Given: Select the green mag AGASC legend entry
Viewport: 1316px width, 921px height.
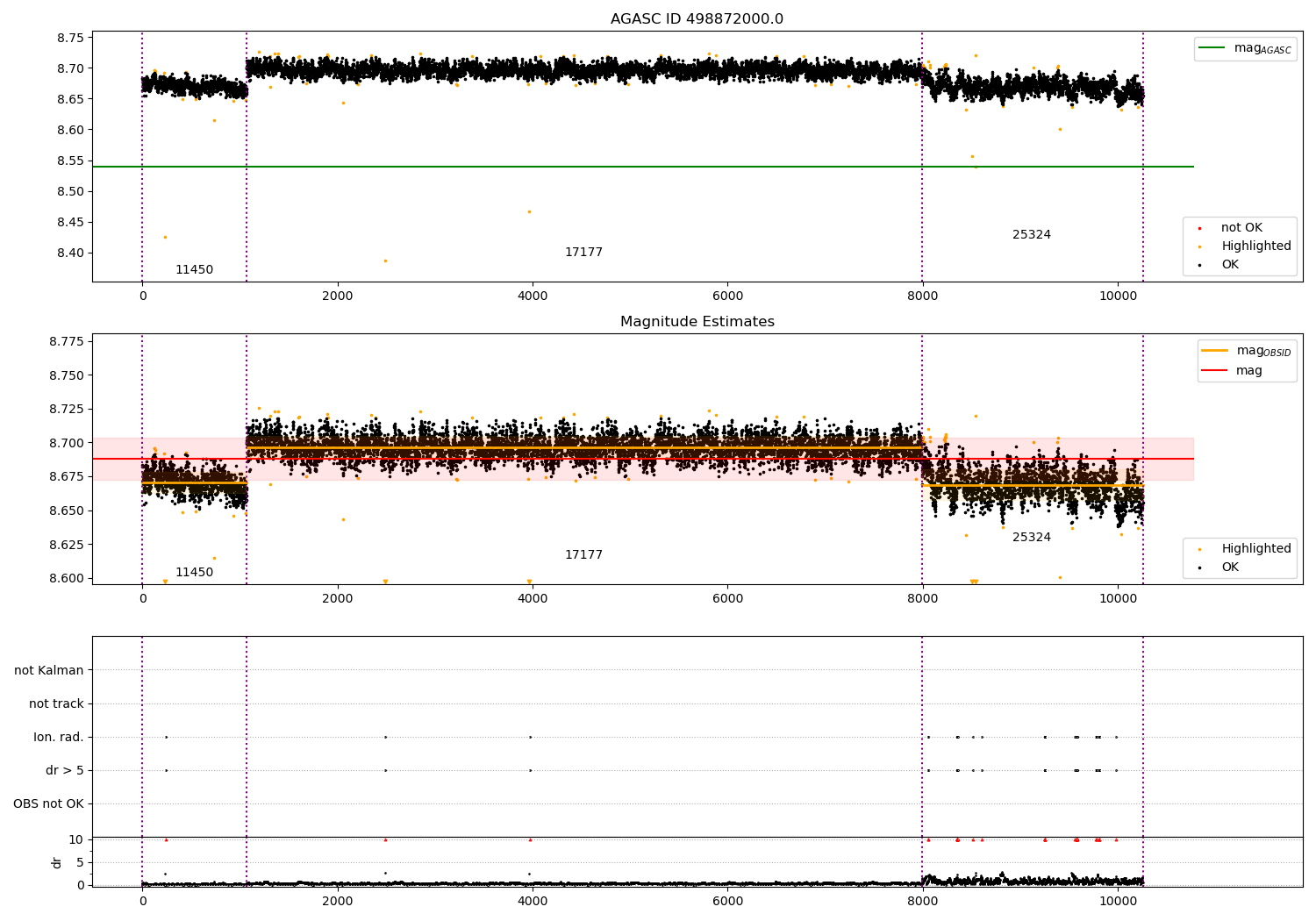Looking at the screenshot, I should 1245,48.
